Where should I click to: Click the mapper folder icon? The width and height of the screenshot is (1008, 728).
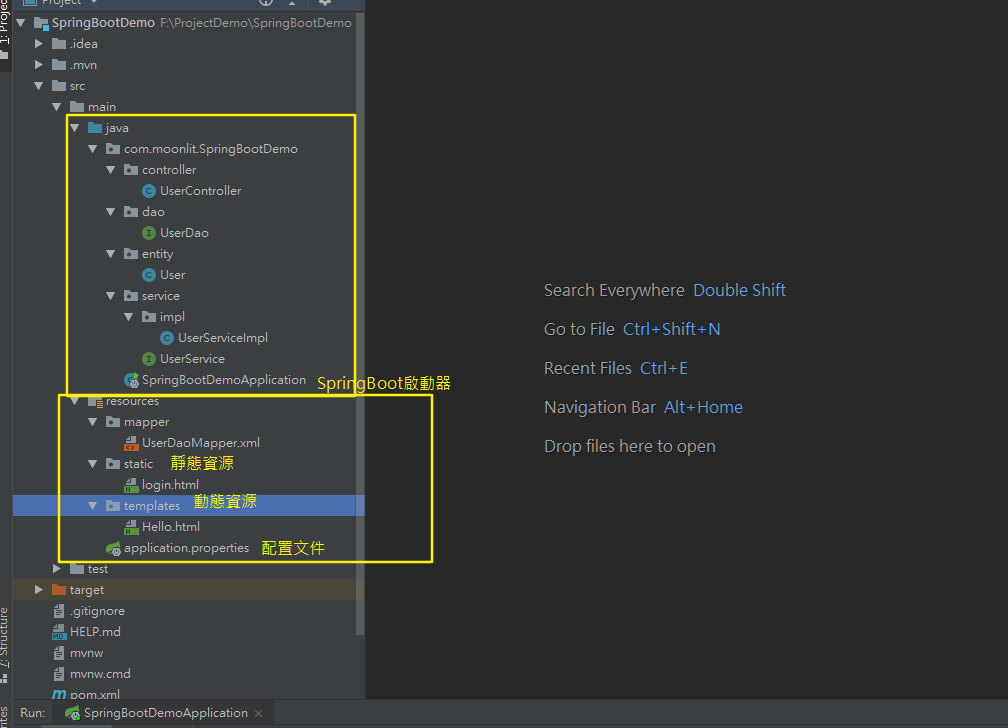[113, 422]
